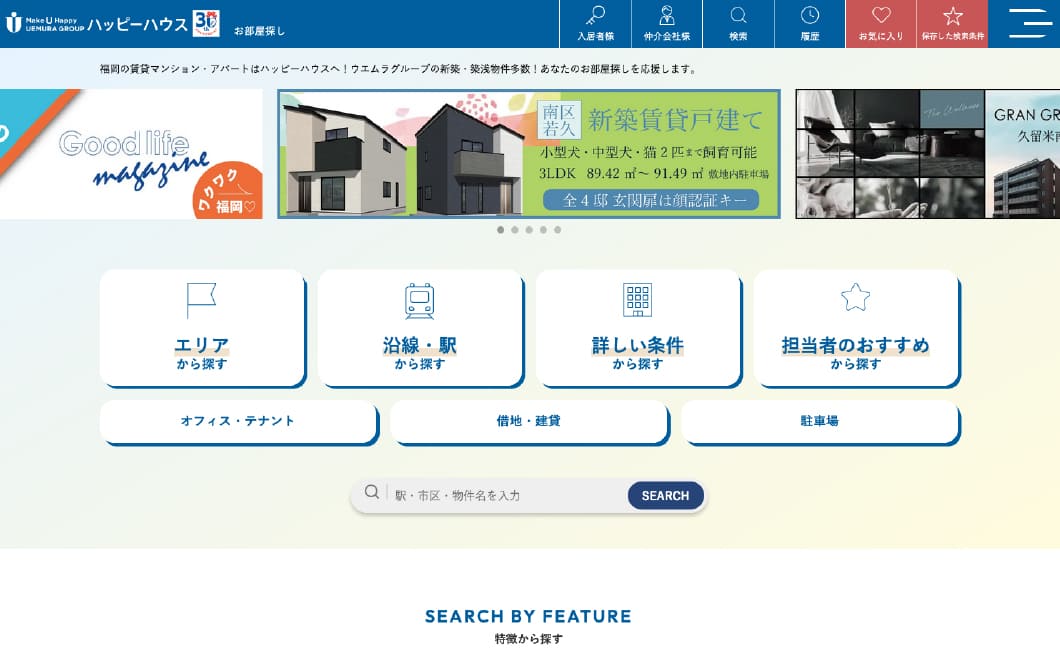
Task: Open the 入居者様 key icon in header
Action: 595,17
